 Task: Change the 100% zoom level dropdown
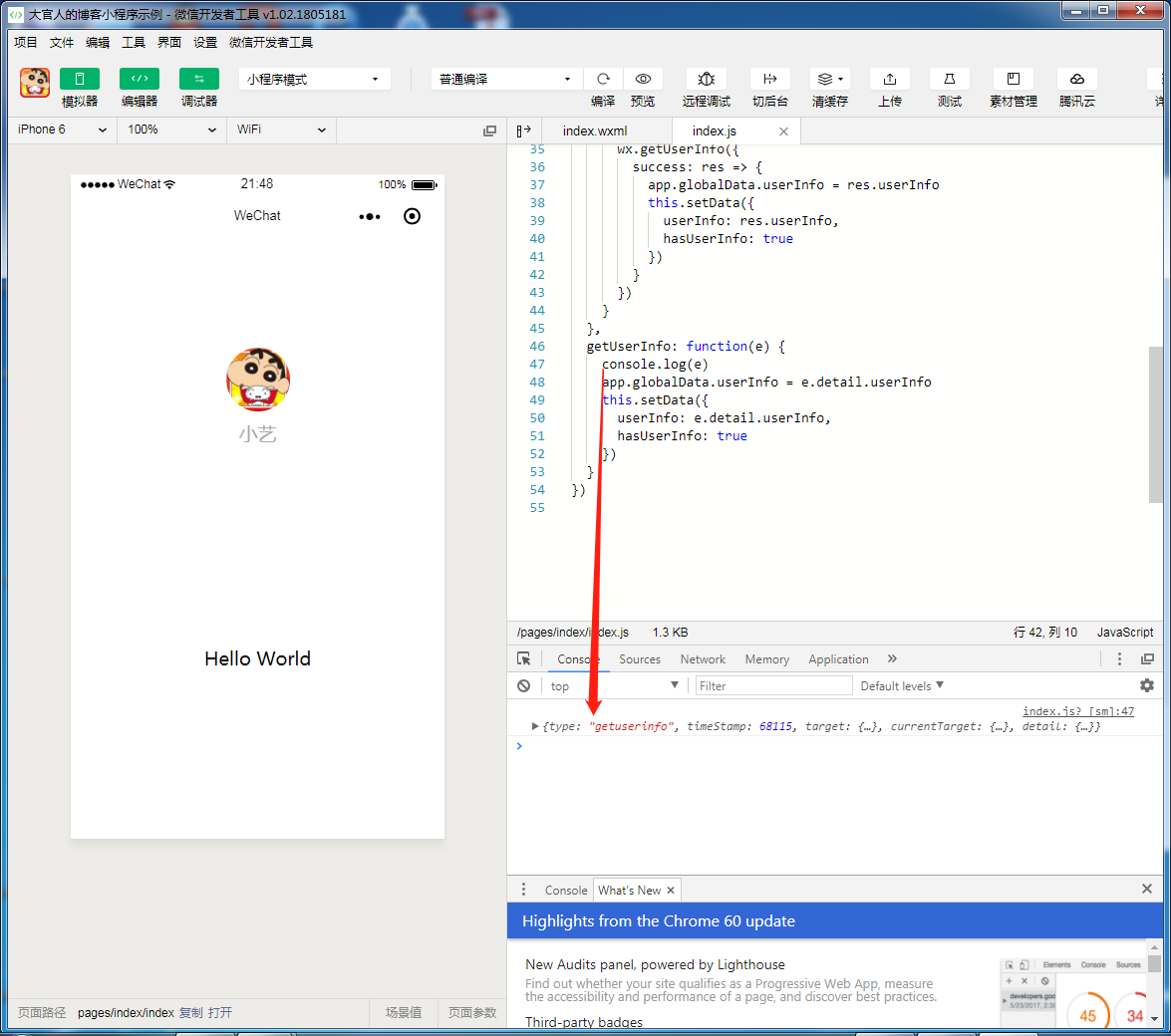tap(171, 129)
